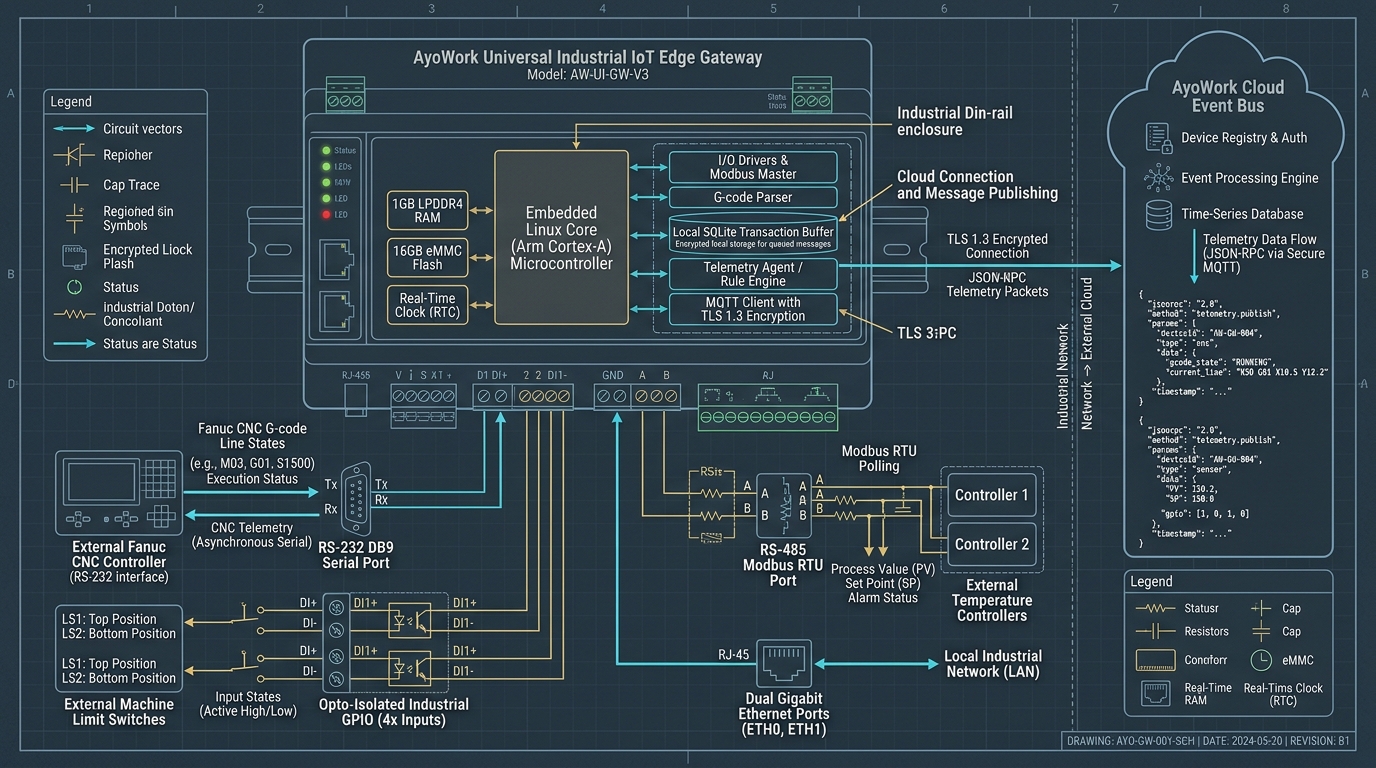Select the Controller 1 box
The image size is (1376, 768).
coord(992,495)
